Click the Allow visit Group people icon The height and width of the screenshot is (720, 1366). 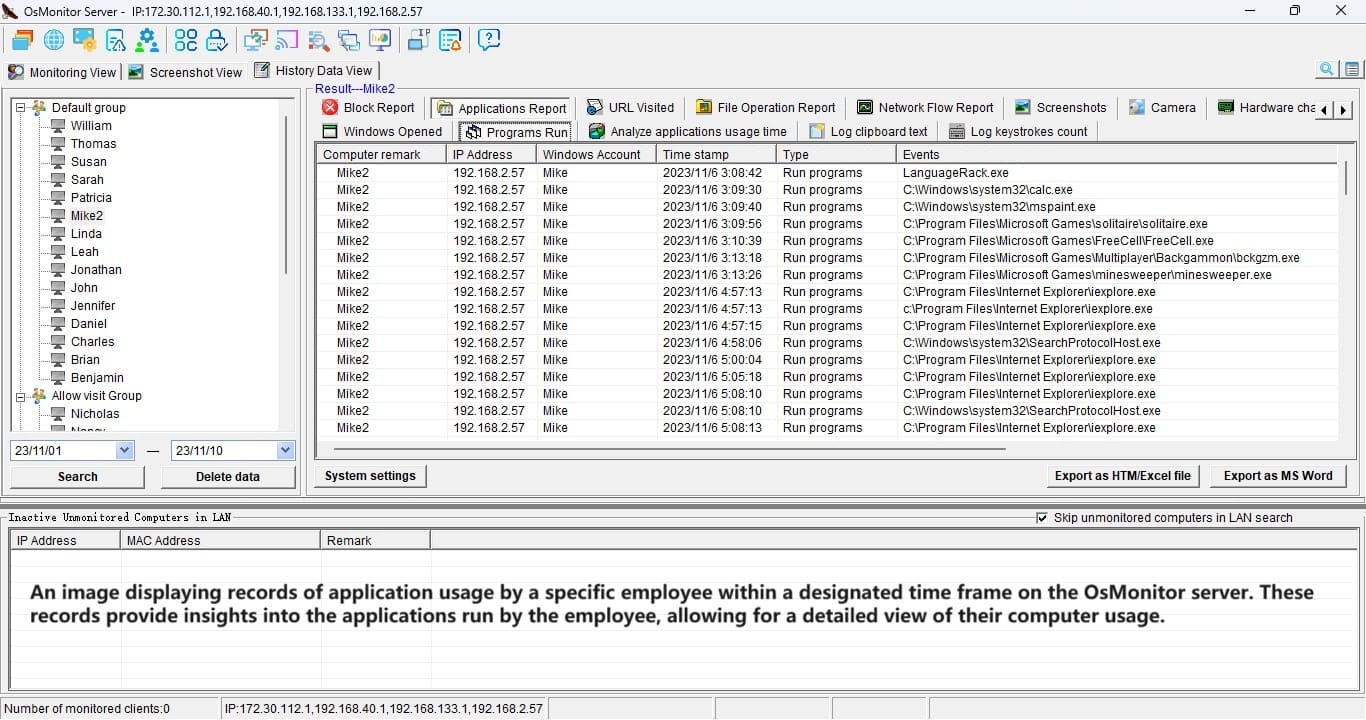(x=39, y=395)
